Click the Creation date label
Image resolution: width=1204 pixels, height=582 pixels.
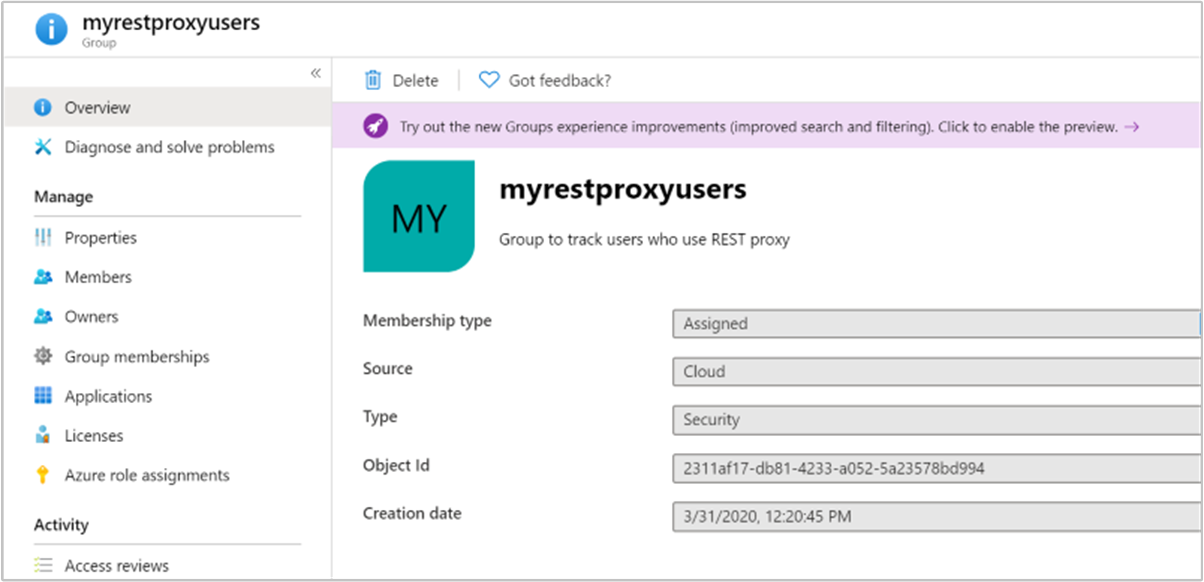(x=412, y=513)
